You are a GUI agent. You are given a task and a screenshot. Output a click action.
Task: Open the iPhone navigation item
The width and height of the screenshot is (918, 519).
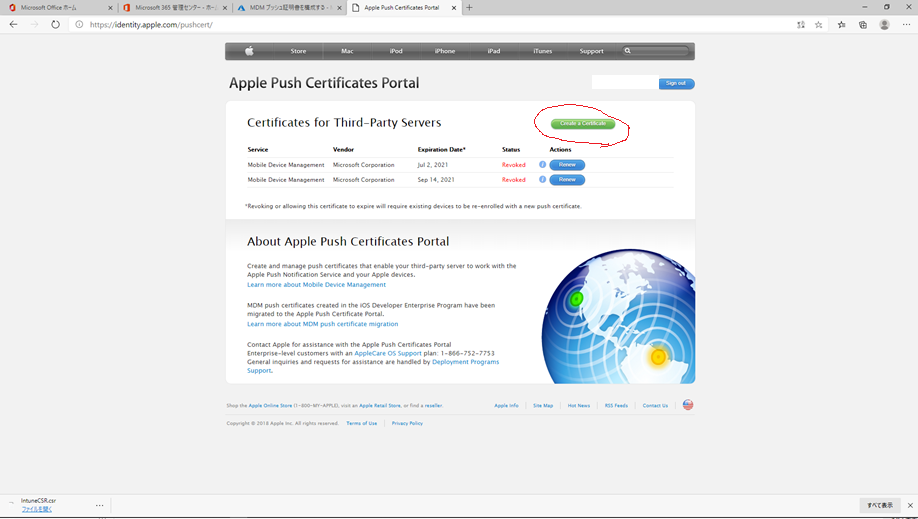[445, 51]
